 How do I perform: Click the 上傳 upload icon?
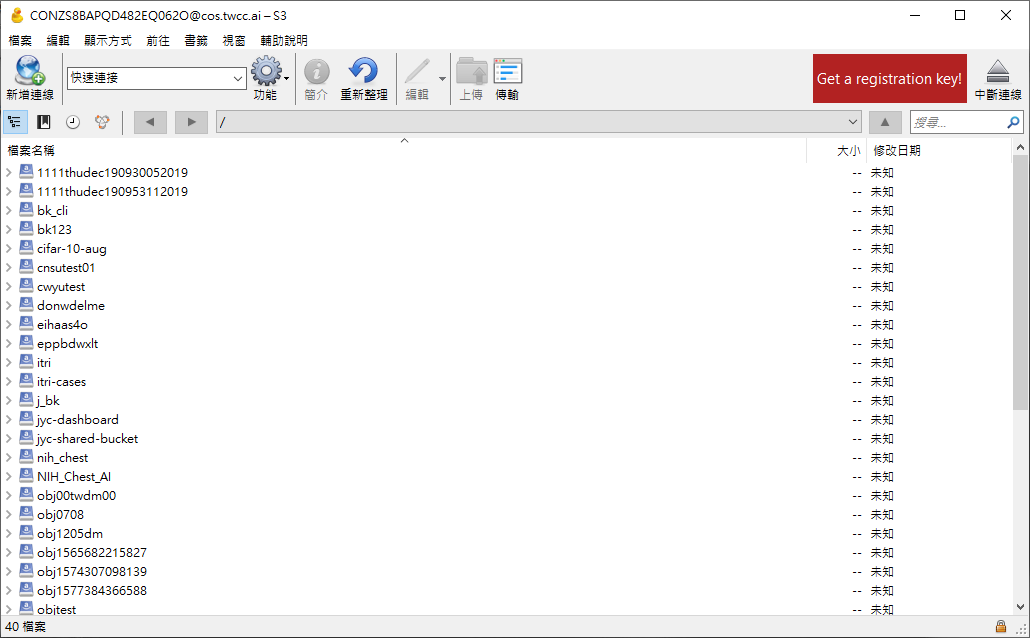tap(471, 71)
